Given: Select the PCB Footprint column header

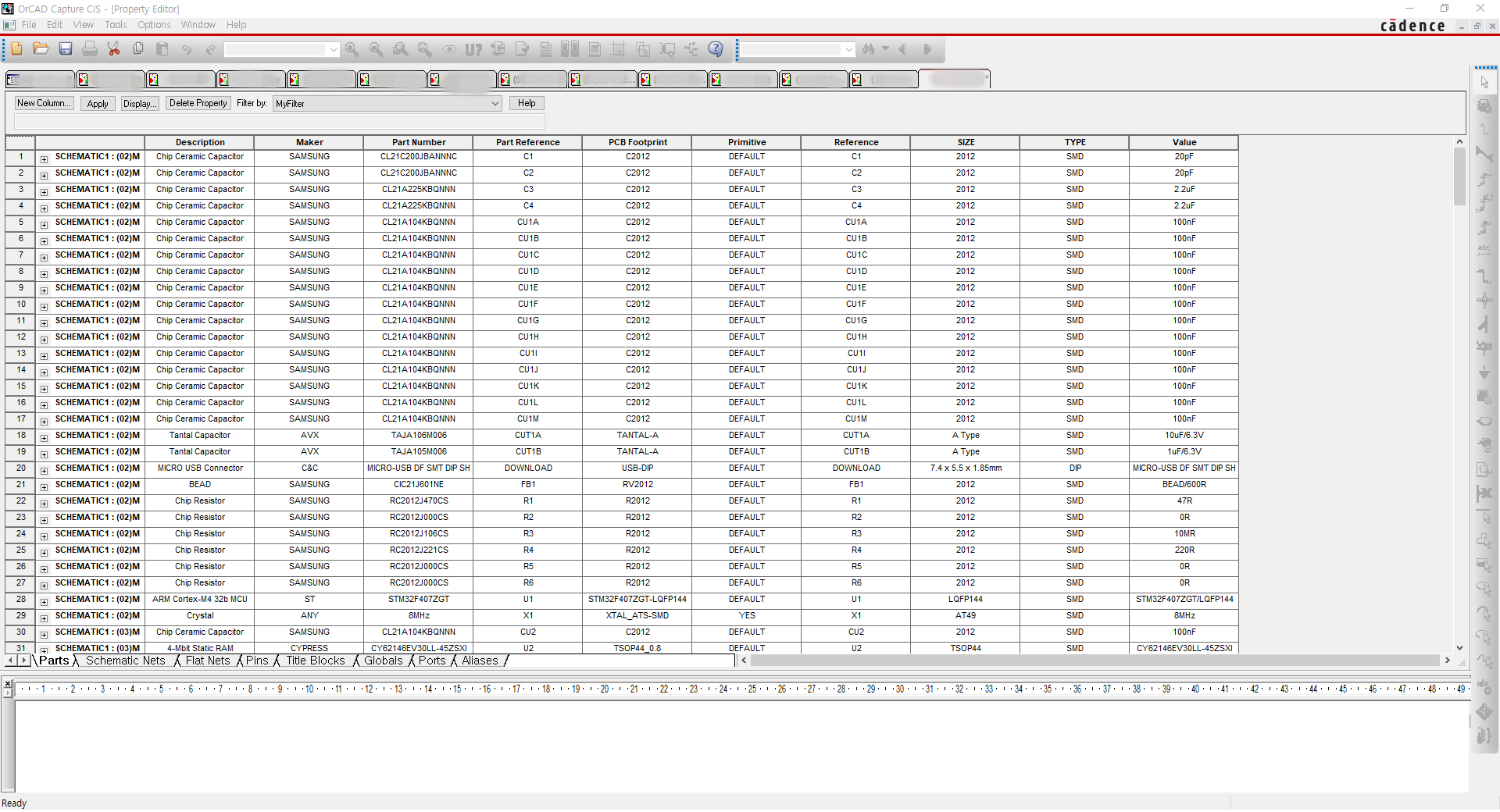Looking at the screenshot, I should pos(637,142).
